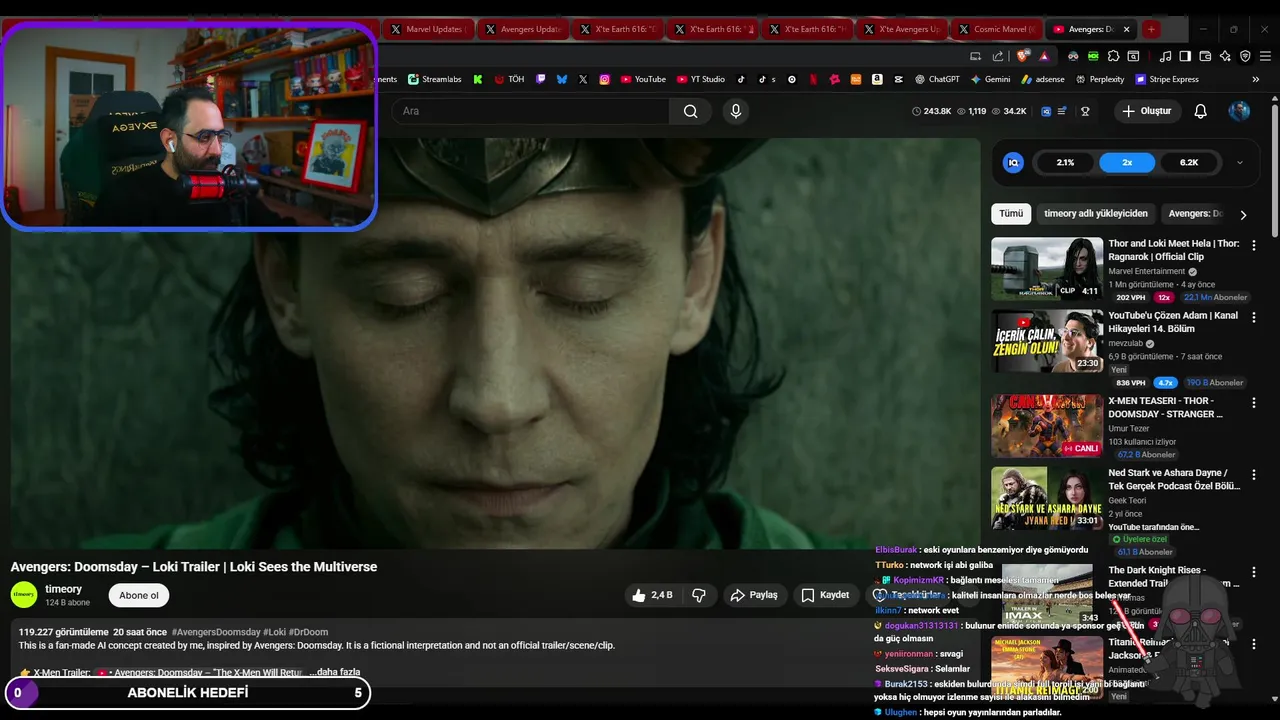Open the Brave wallet icon
This screenshot has height=720, width=1280.
[x=1205, y=56]
